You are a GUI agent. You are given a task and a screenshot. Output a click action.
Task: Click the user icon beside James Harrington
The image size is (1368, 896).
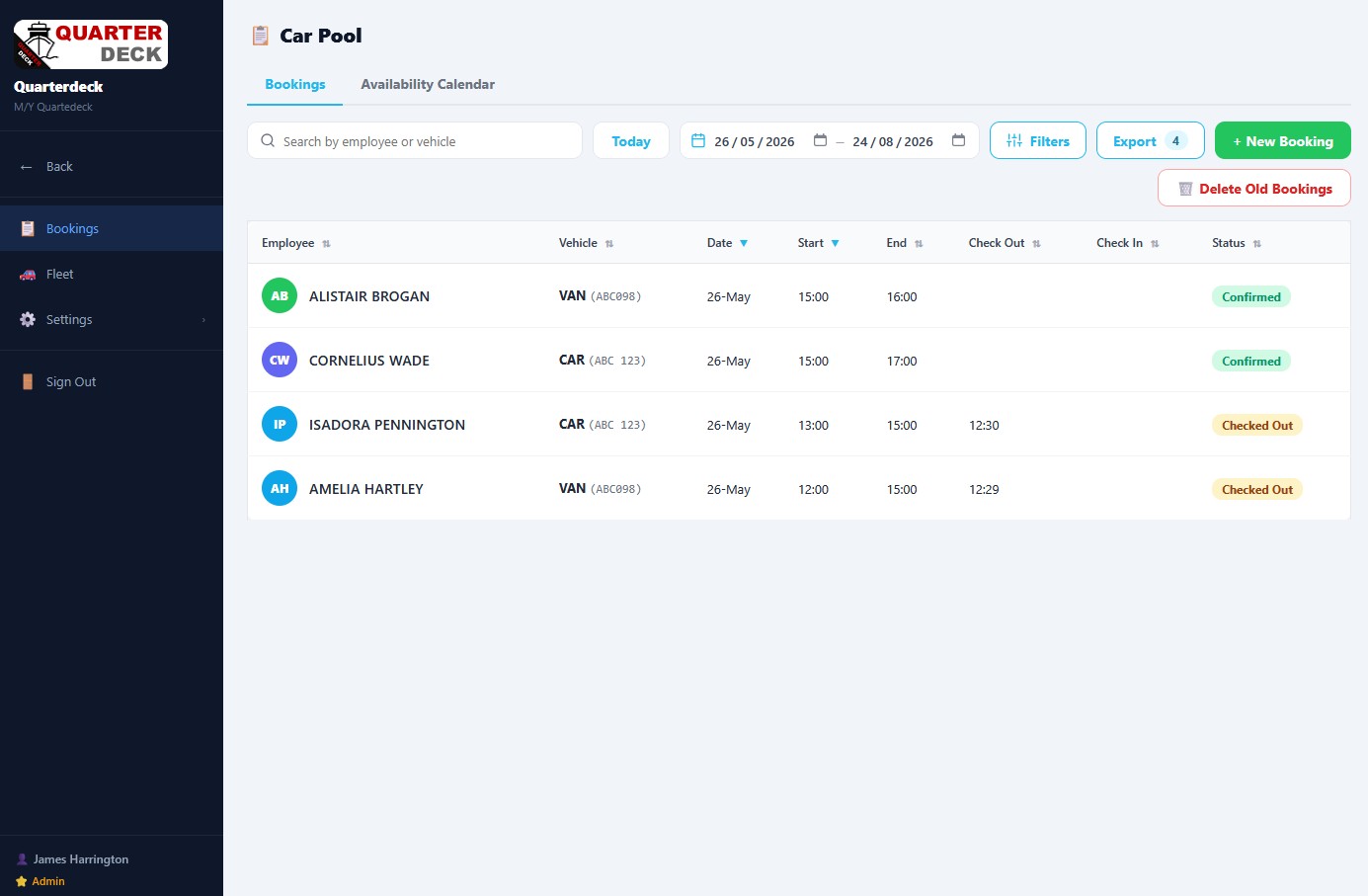(22, 859)
